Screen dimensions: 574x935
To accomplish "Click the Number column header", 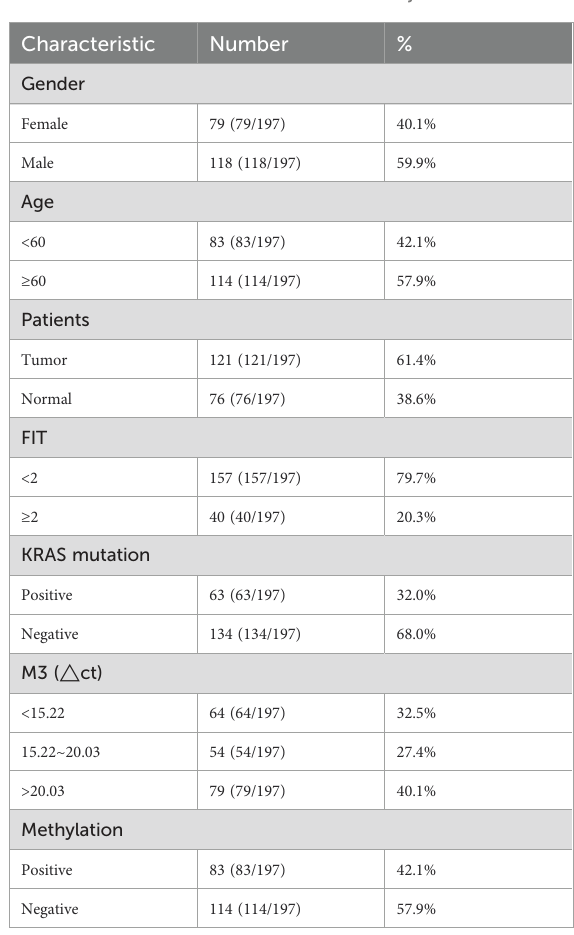I will point(249,44).
